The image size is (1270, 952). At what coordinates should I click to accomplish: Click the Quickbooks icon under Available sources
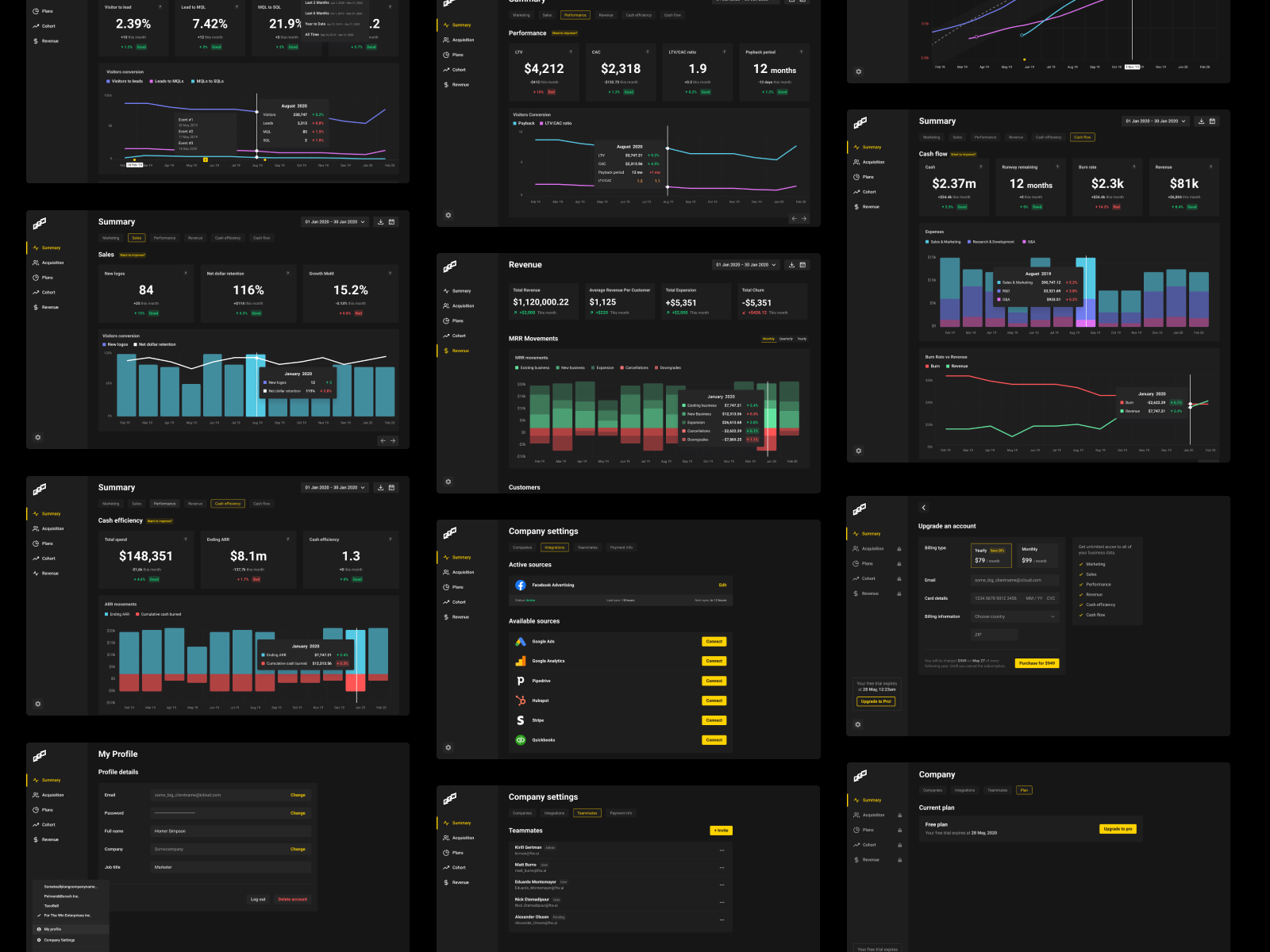click(521, 740)
